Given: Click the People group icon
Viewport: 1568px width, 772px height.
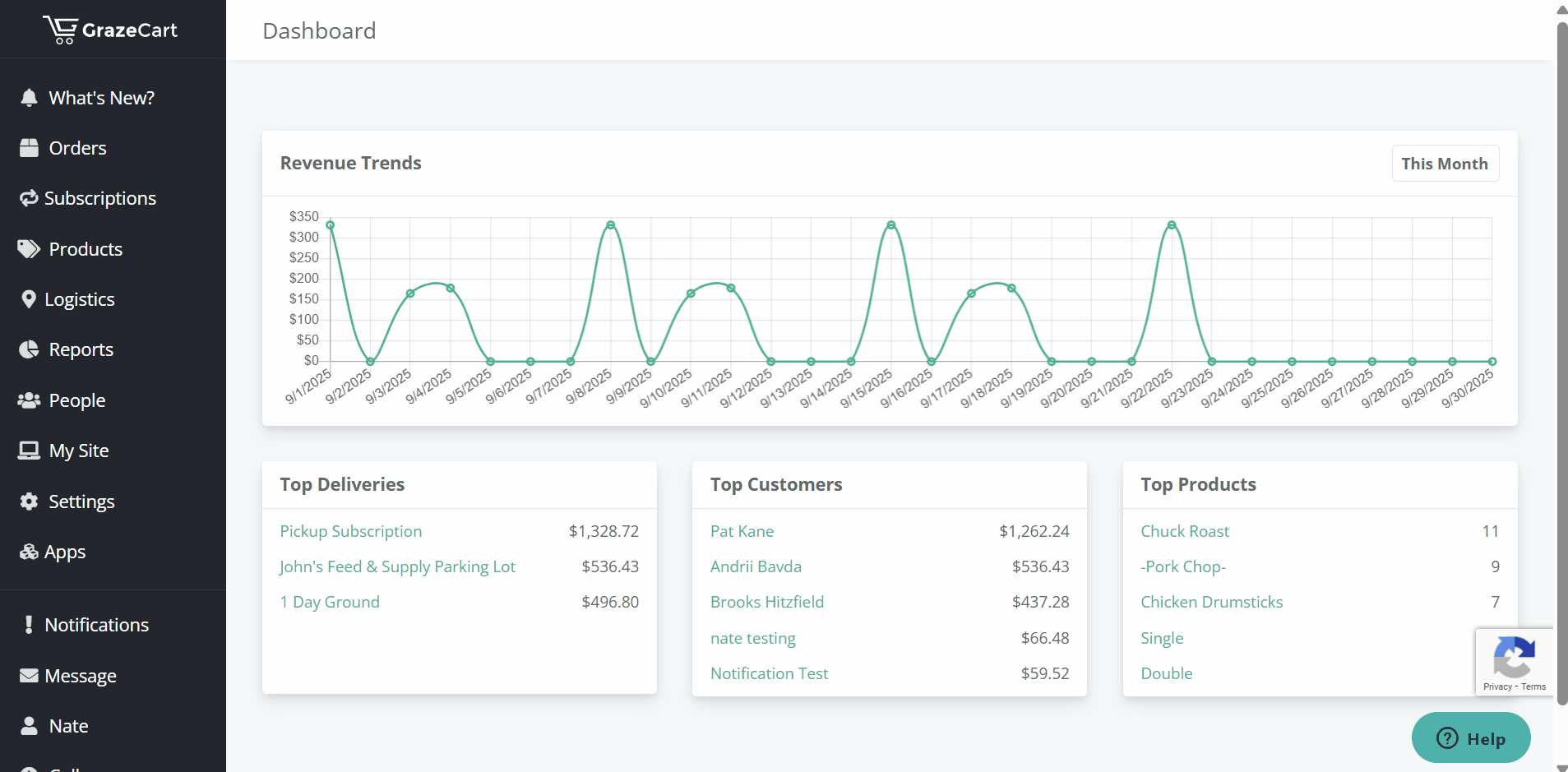Looking at the screenshot, I should tap(29, 400).
